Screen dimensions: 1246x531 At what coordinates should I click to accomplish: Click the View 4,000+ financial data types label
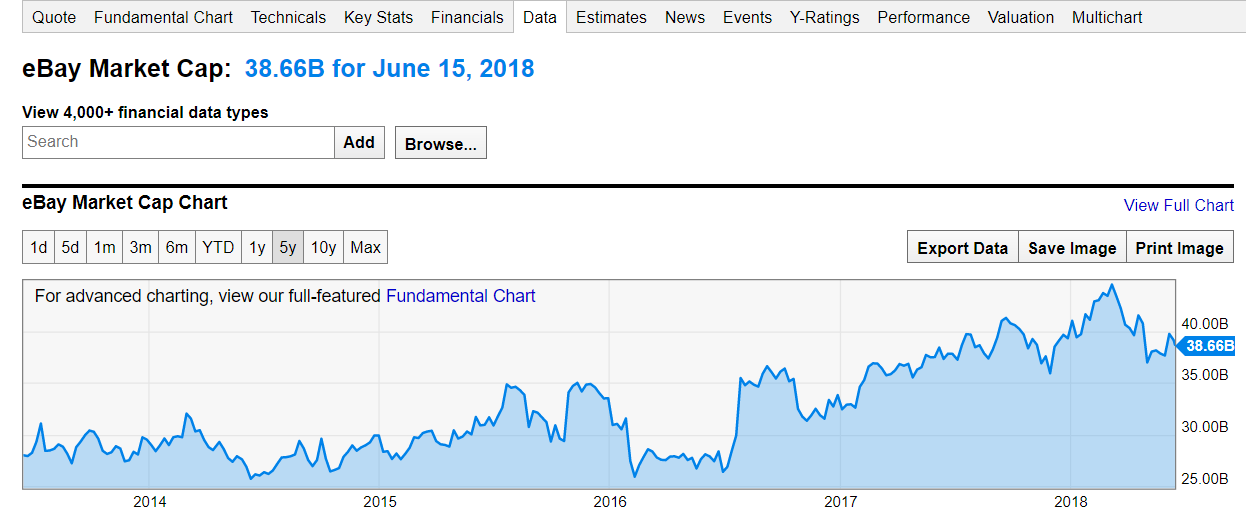[145, 112]
